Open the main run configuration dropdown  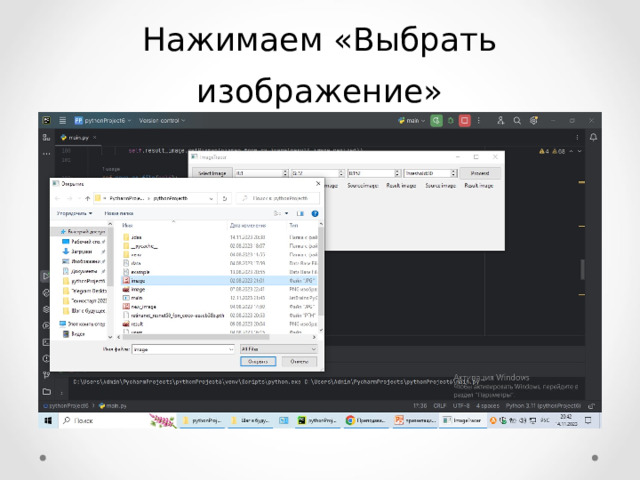pyautogui.click(x=411, y=121)
